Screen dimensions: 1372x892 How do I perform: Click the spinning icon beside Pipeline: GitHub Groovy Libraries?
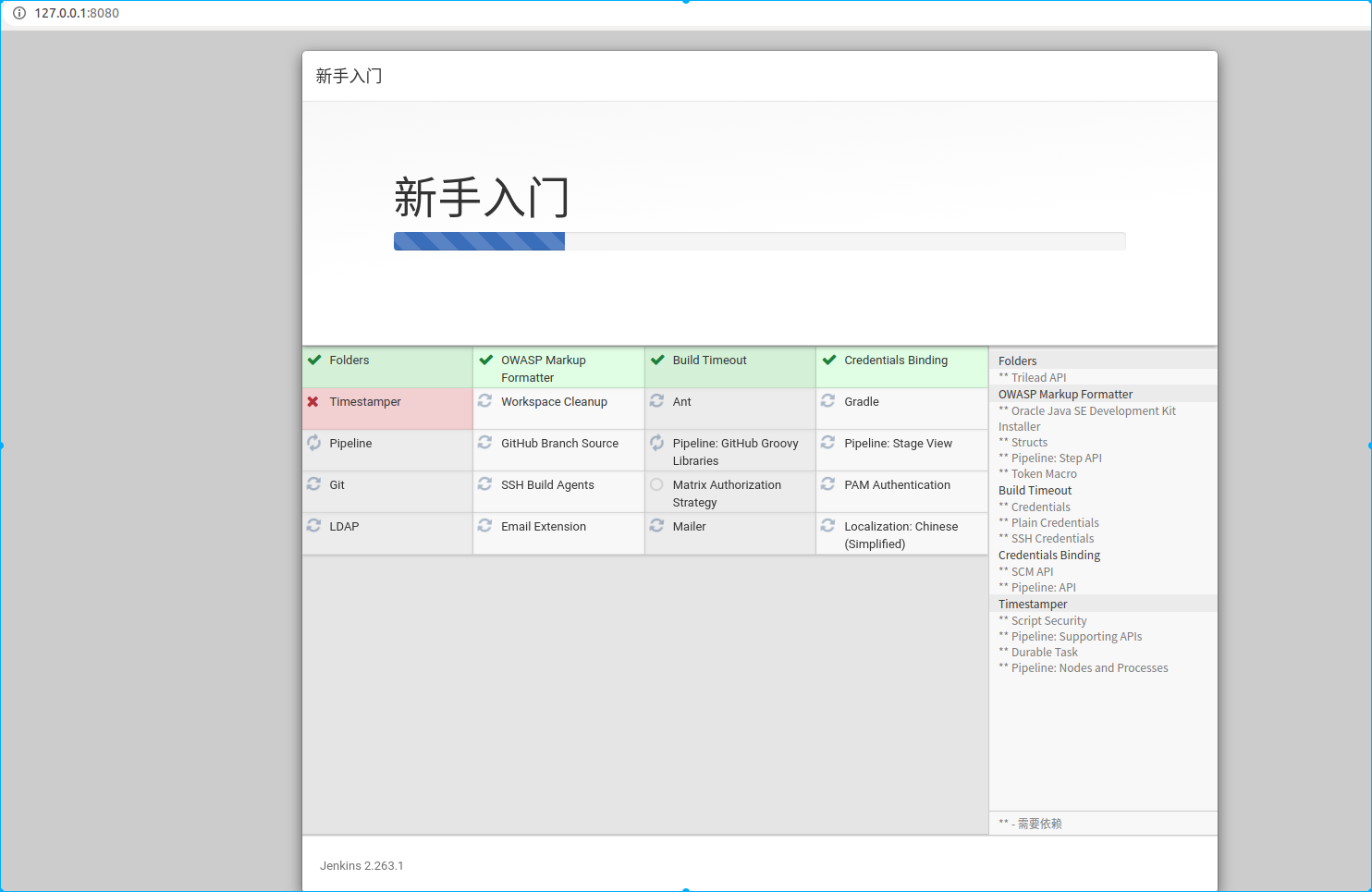(656, 443)
